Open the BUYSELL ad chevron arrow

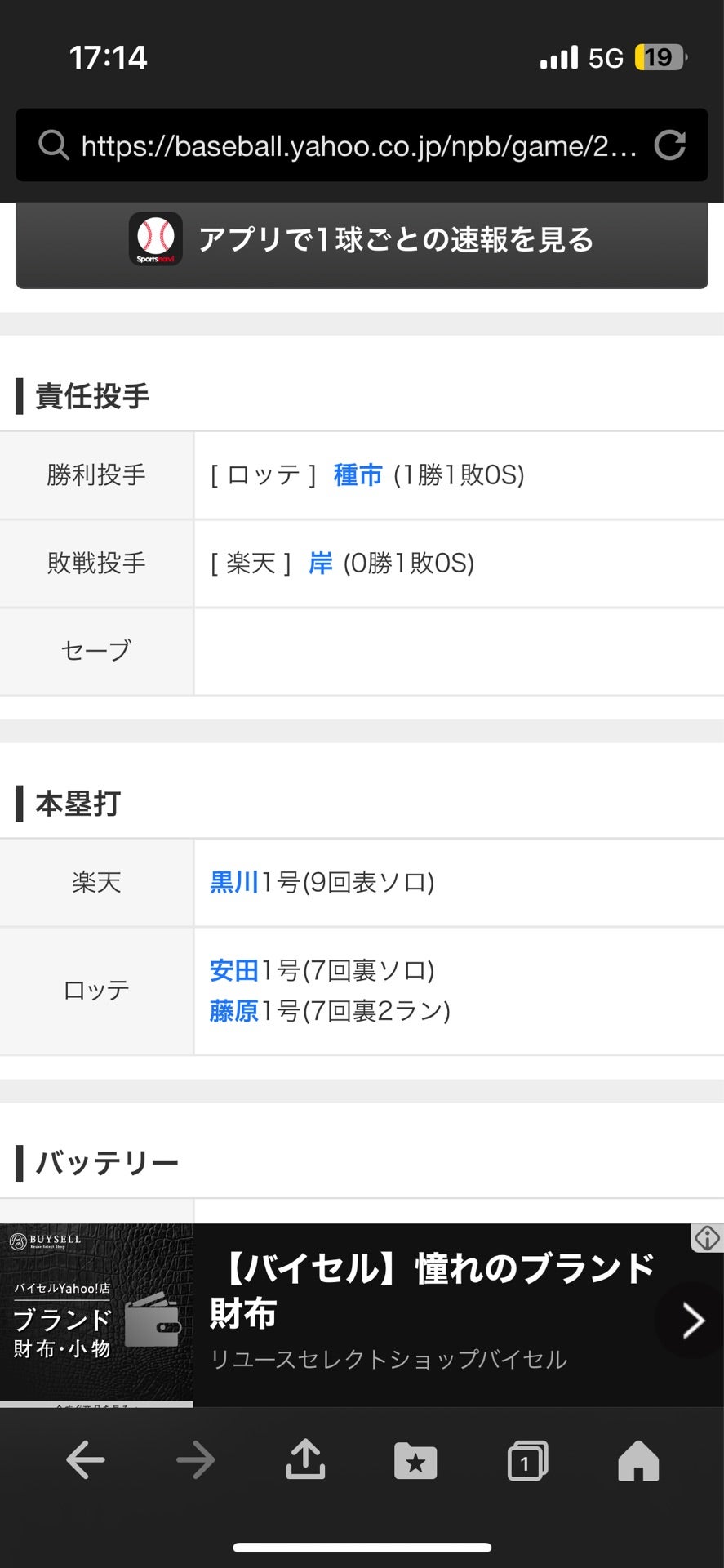click(692, 1321)
